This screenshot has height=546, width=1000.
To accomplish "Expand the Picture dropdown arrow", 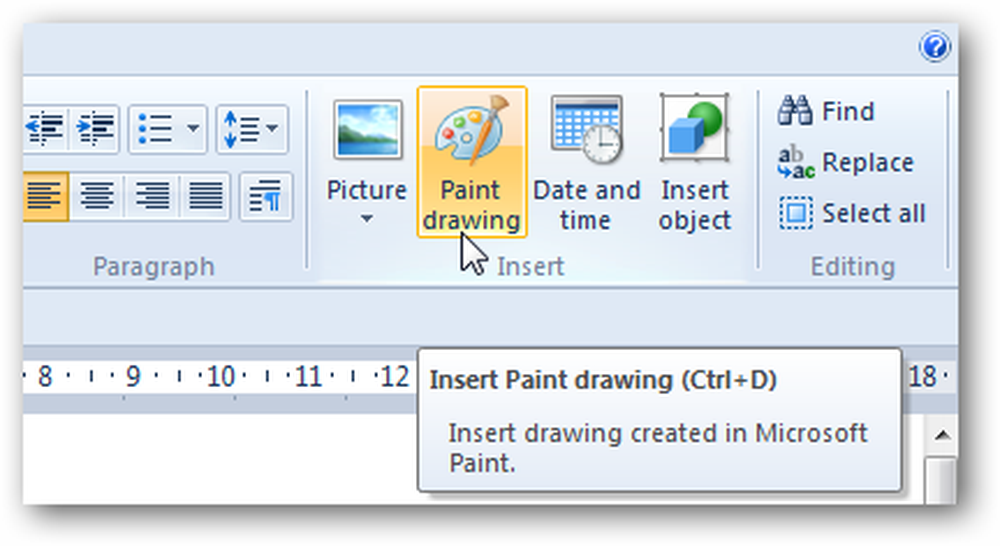I will tap(366, 219).
